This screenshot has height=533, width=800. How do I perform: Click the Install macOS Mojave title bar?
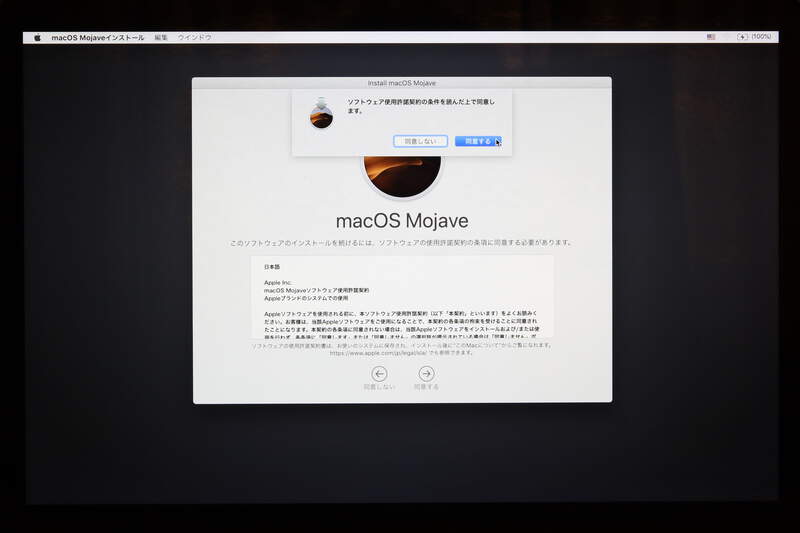[402, 83]
